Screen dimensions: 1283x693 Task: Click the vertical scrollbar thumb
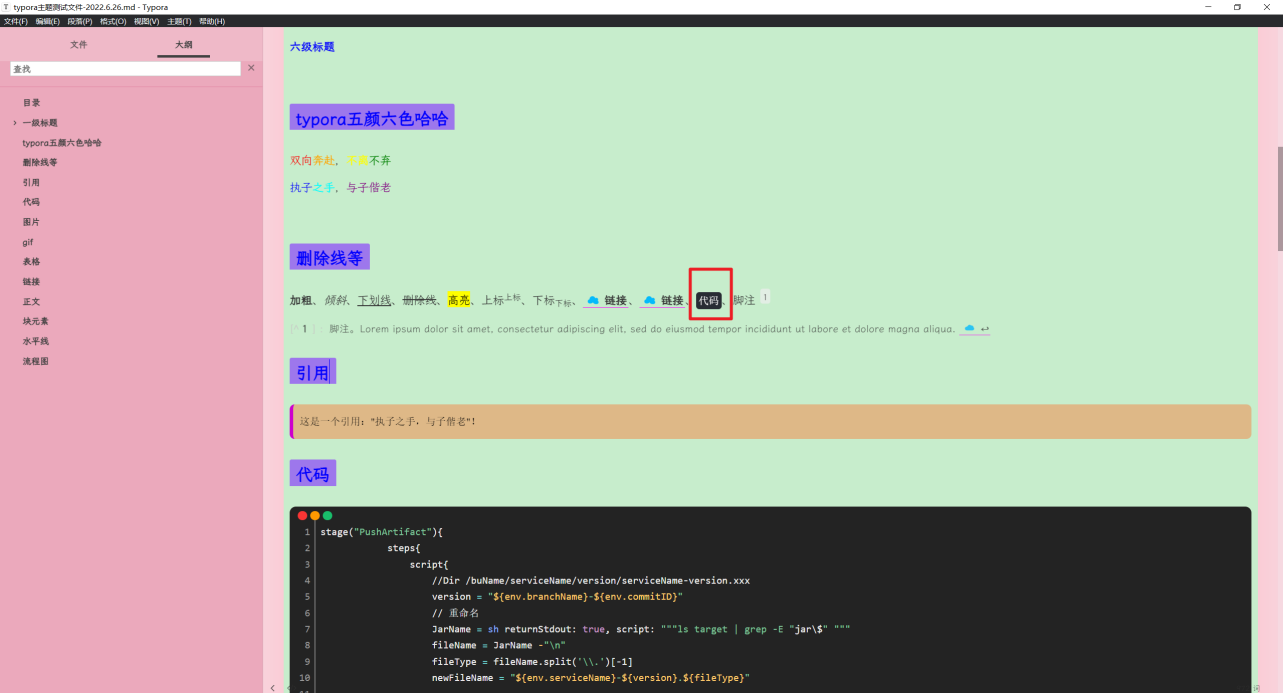[1279, 198]
